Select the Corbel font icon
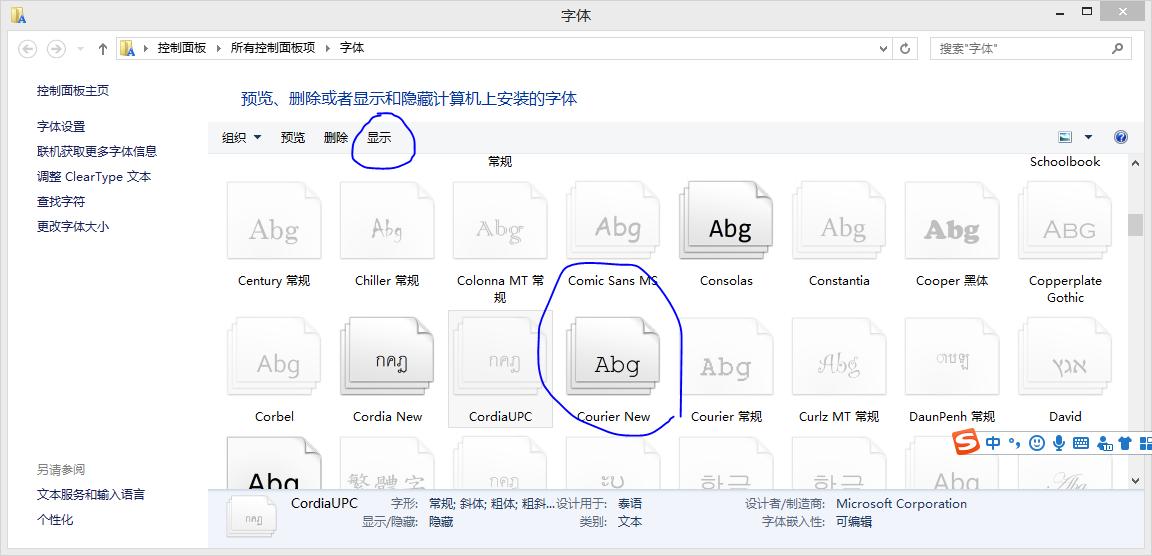Image resolution: width=1152 pixels, height=556 pixels. [x=274, y=356]
